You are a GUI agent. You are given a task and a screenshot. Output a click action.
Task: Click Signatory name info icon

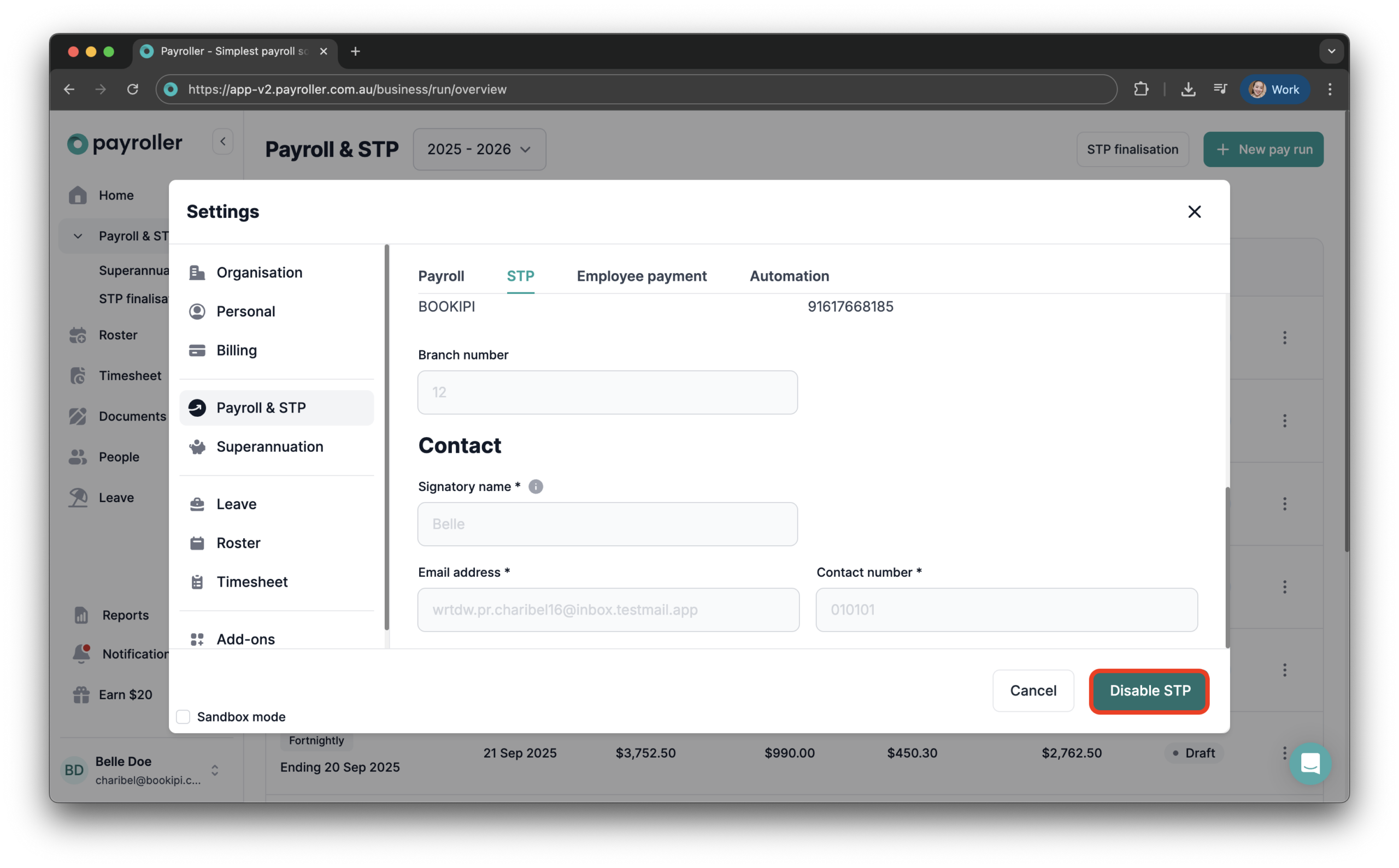[x=536, y=487]
